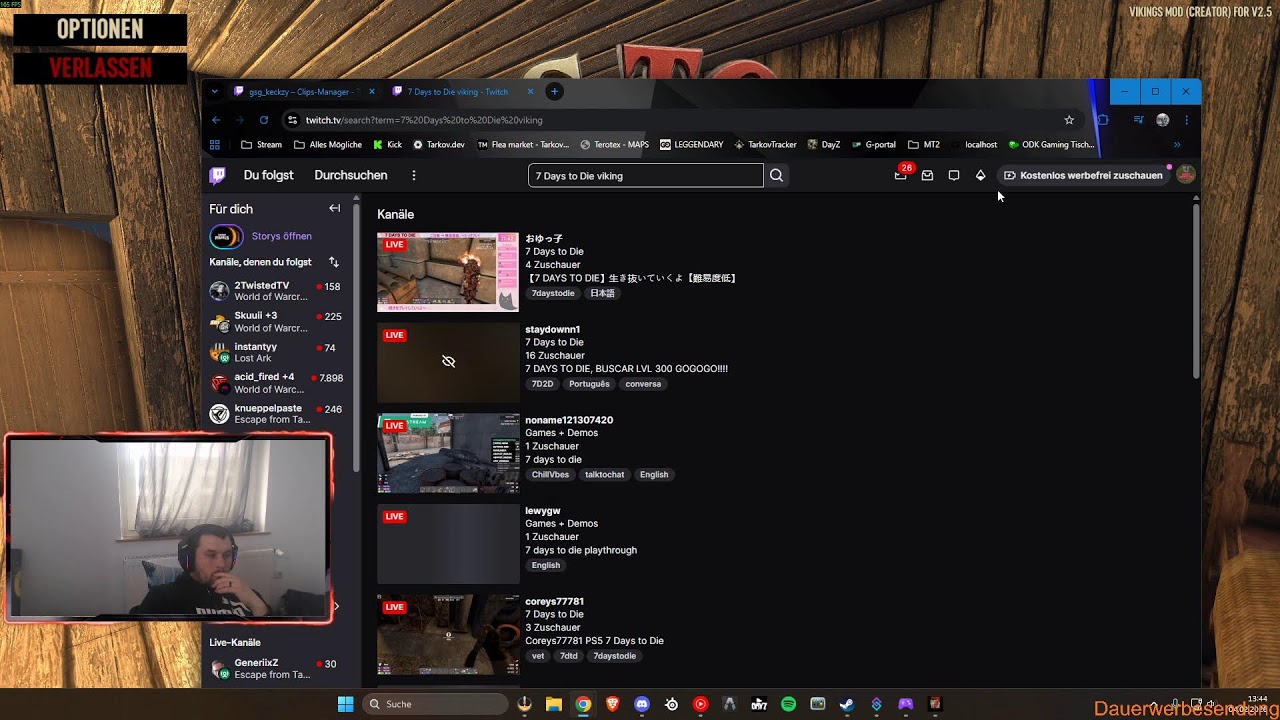Viewport: 1280px width, 720px height.
Task: Open followed channel 2TwistedTV
Action: [x=278, y=292]
